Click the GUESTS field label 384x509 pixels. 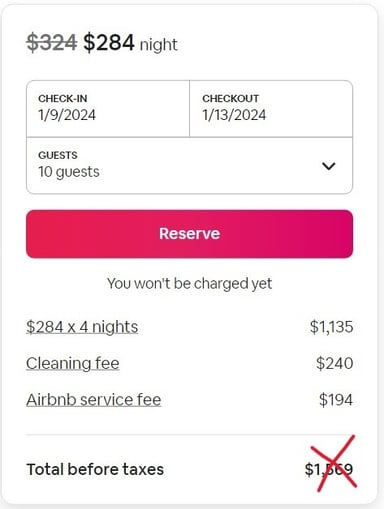click(58, 155)
